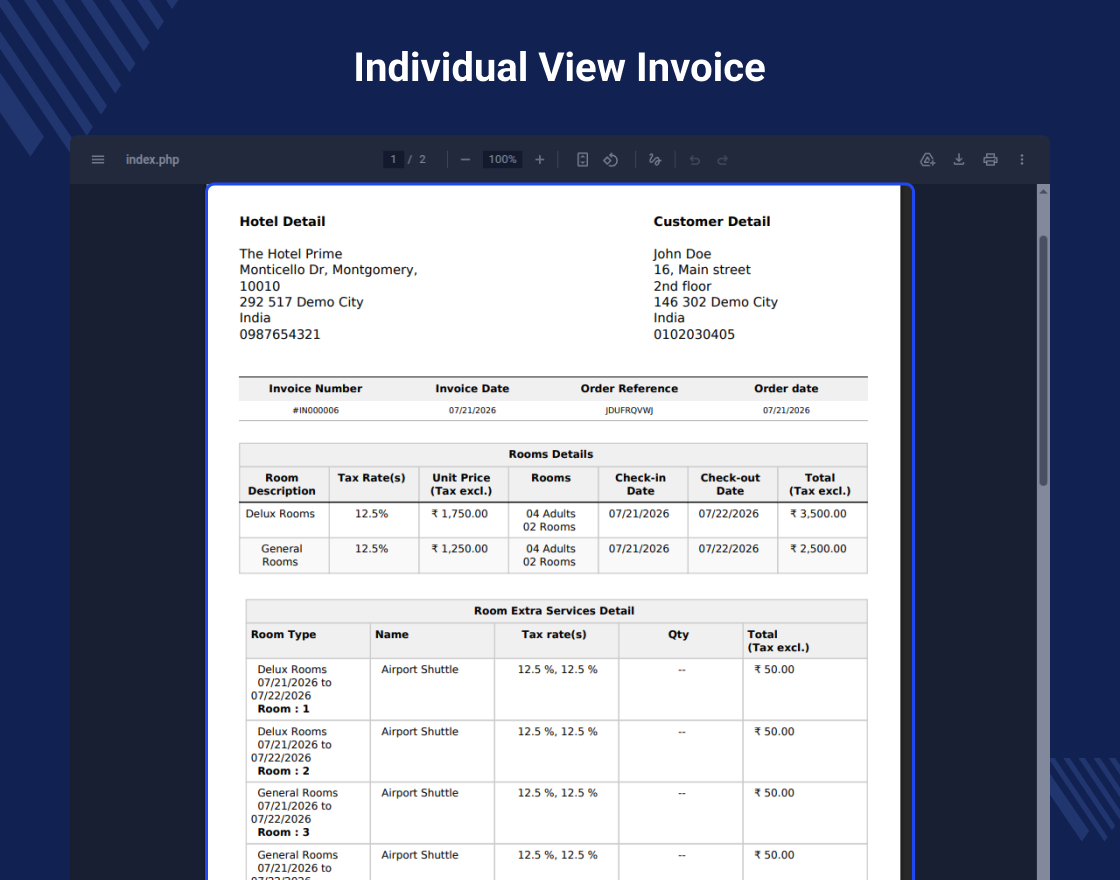Save the PDF to Google Drive
This screenshot has height=880, width=1120.
927,159
